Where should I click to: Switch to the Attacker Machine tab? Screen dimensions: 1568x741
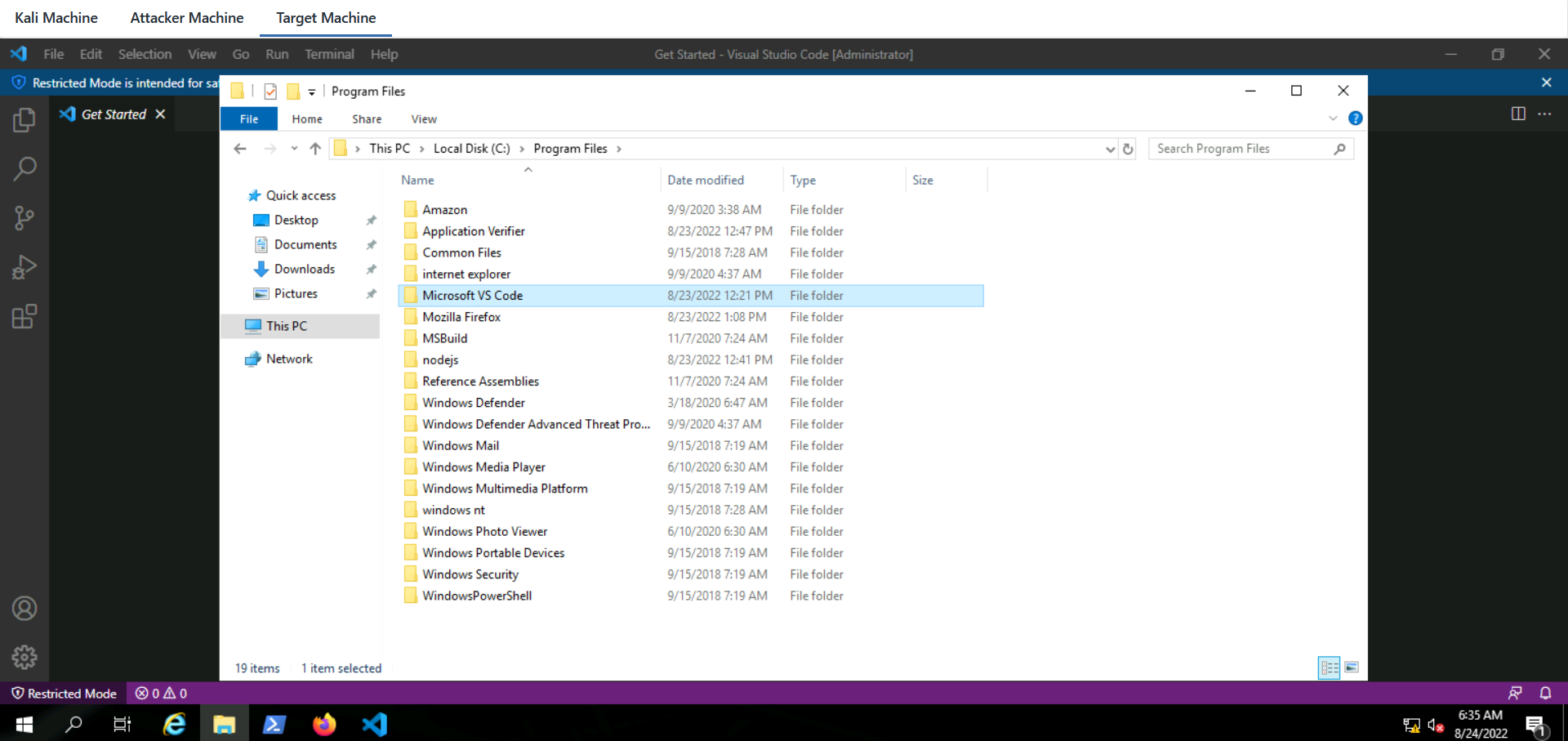[187, 18]
